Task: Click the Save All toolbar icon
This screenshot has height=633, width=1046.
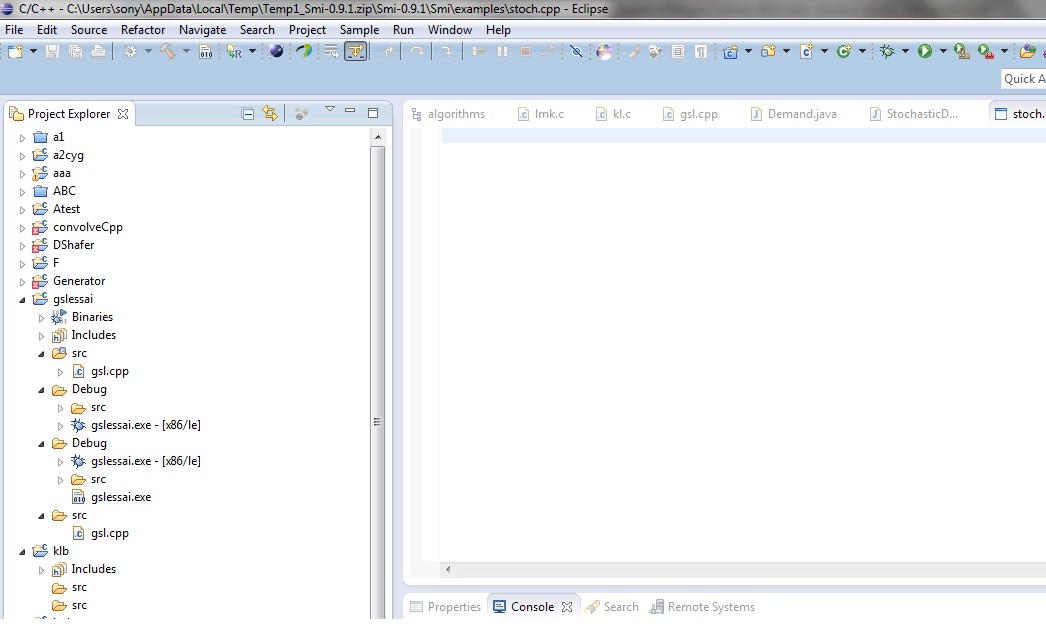Action: (75, 51)
